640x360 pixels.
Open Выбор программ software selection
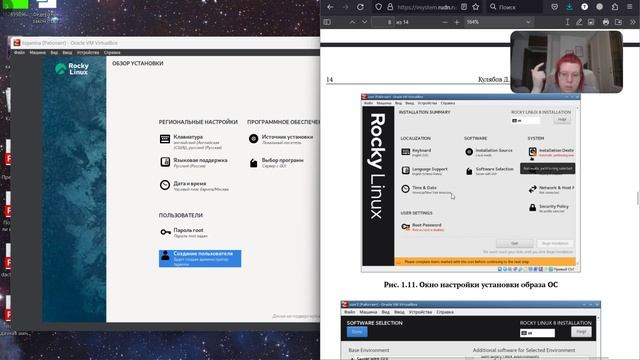276,162
